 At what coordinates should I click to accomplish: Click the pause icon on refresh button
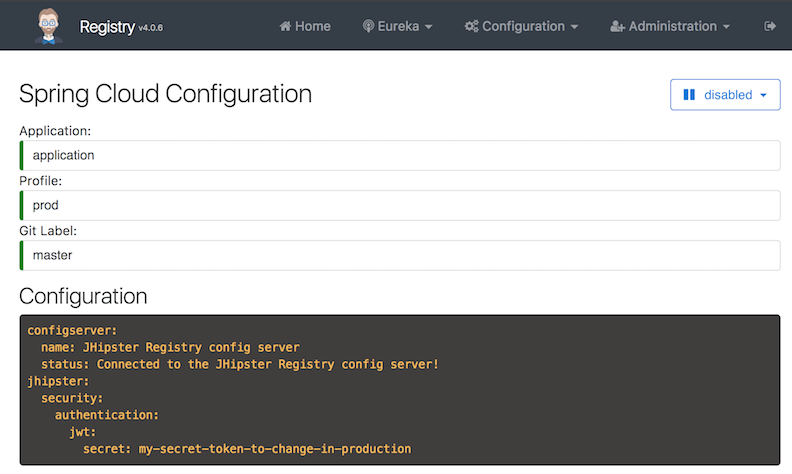point(689,95)
